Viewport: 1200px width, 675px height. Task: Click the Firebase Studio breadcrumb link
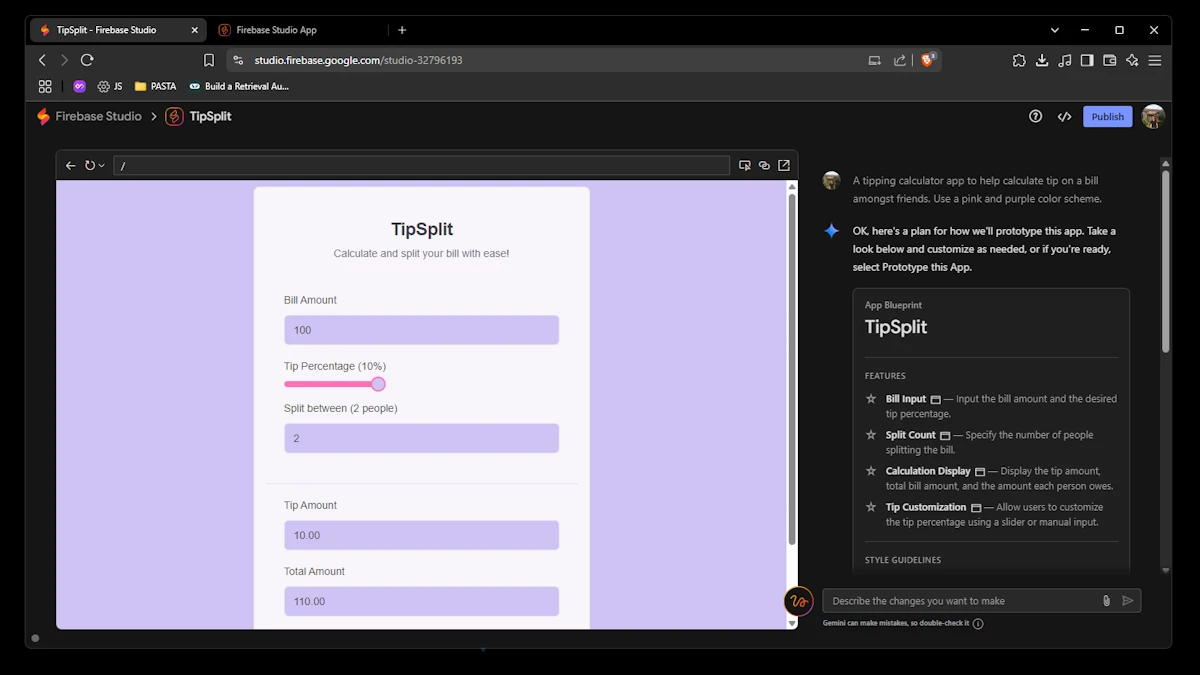[98, 117]
